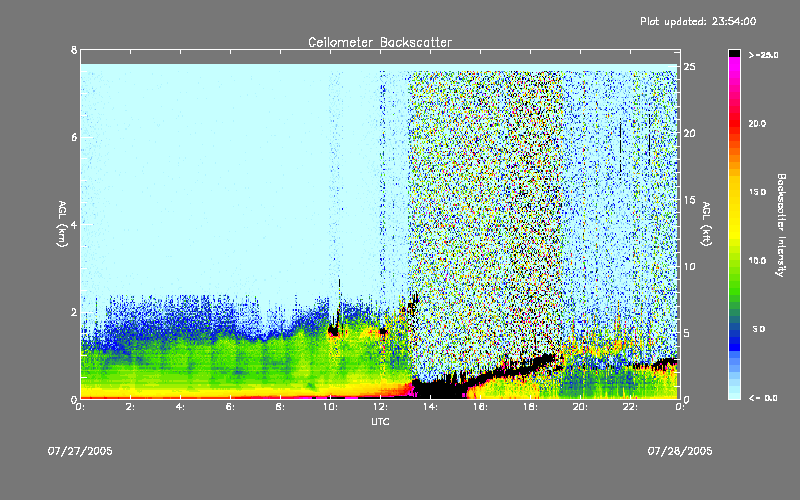Select the "07/28/2005" end date label
The image size is (800, 500).
point(680,451)
